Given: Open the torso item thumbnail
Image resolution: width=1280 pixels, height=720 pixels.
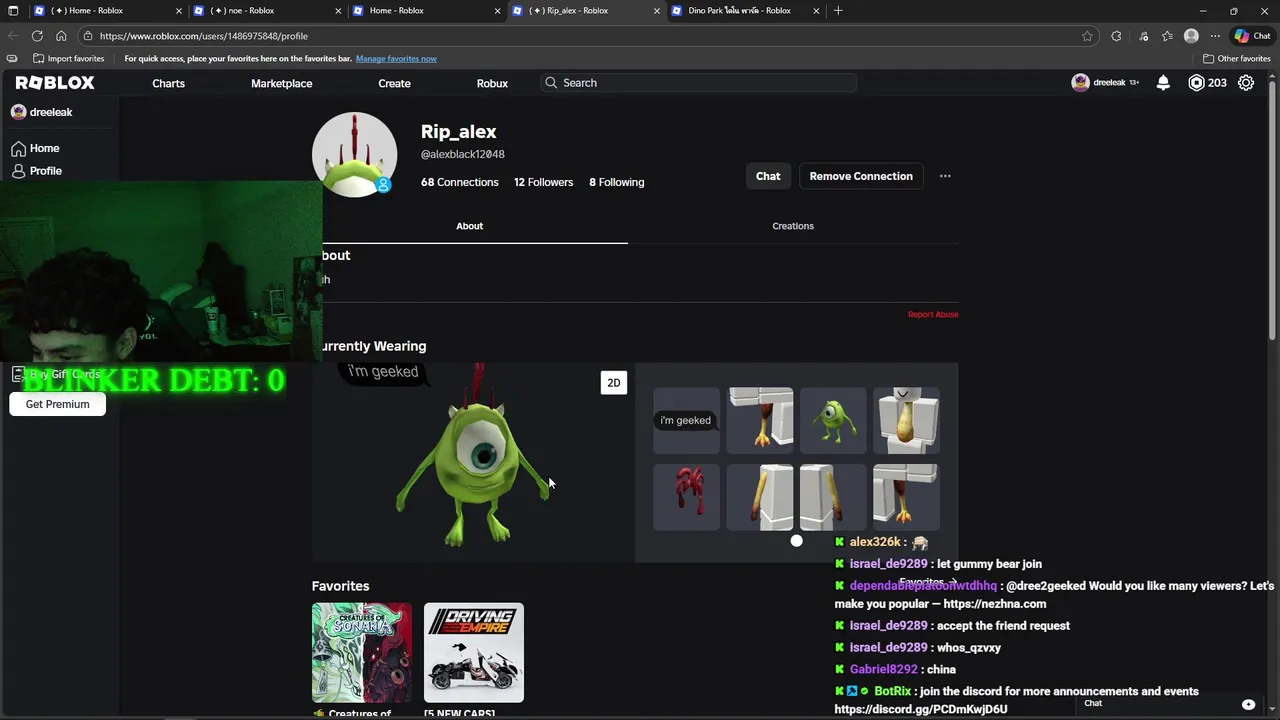Looking at the screenshot, I should click(906, 421).
